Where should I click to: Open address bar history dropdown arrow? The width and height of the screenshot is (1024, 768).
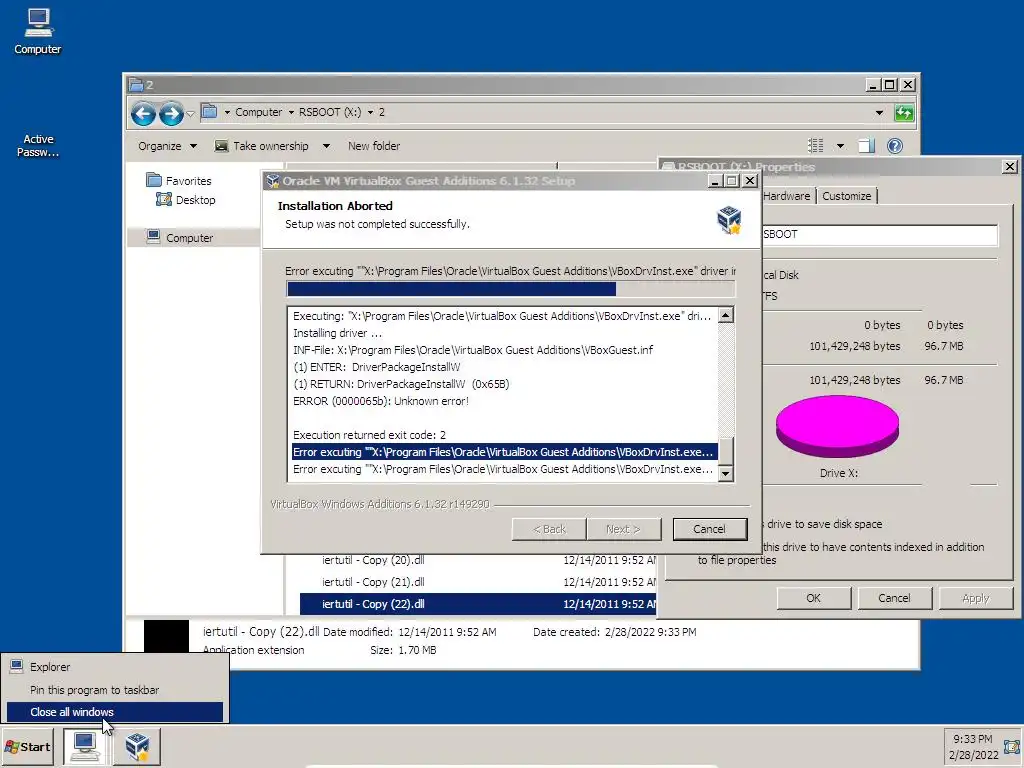(x=879, y=112)
